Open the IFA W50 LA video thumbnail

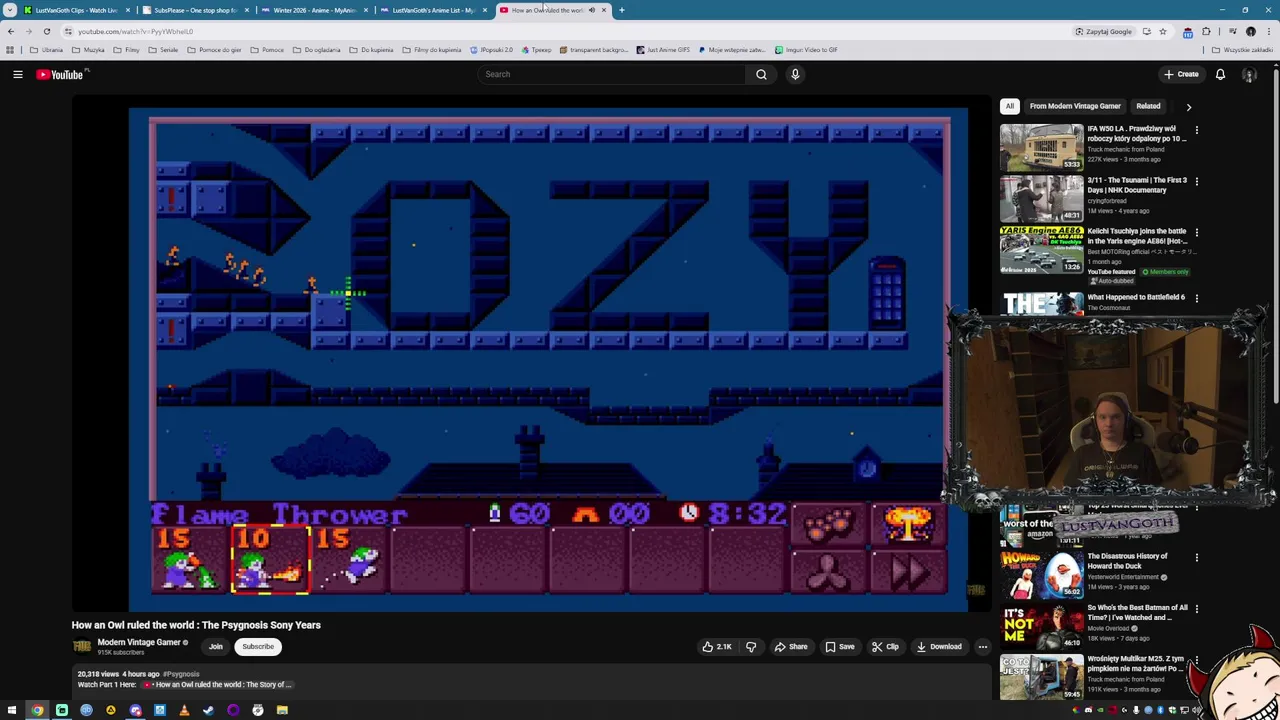(1041, 147)
